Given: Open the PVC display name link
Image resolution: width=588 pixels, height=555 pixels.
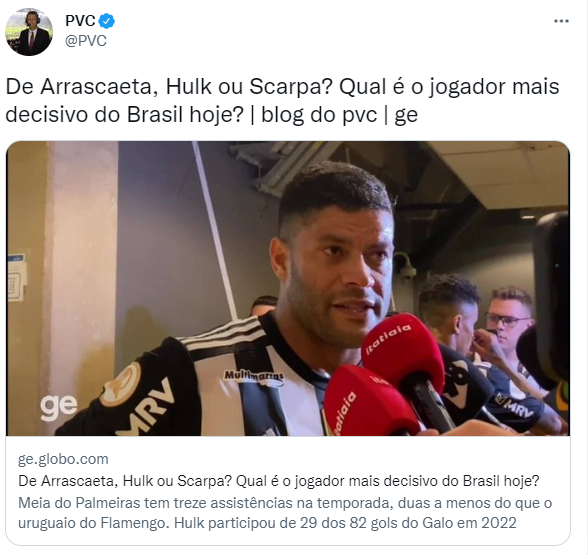Looking at the screenshot, I should coord(80,21).
